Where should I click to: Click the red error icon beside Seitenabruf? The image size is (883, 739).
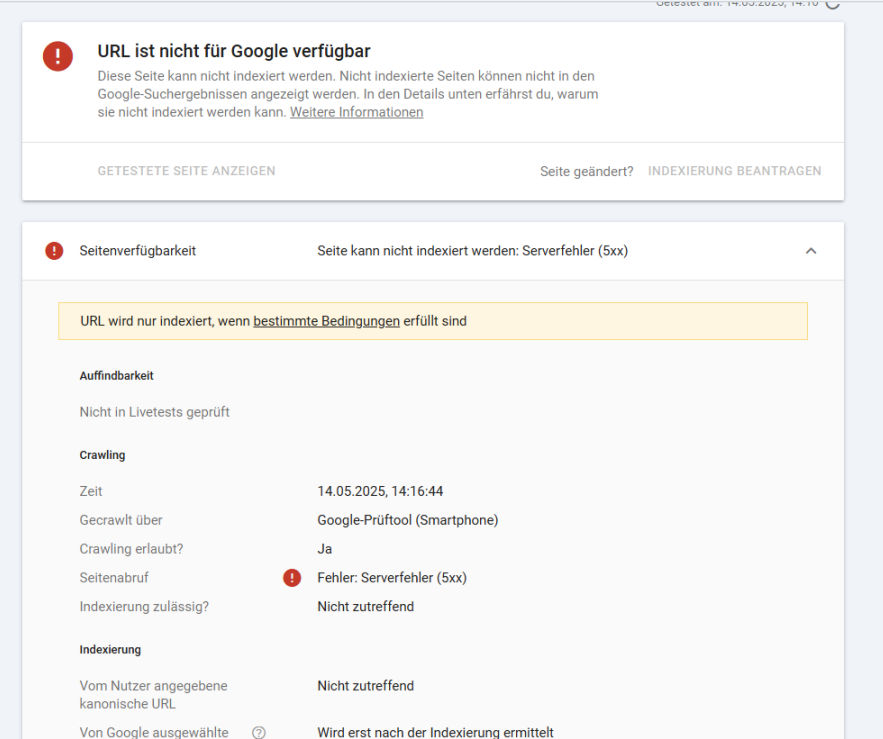point(292,578)
